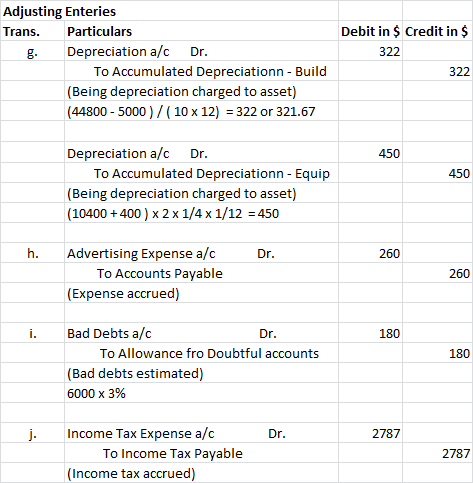Viewport: 473px width, 483px height.
Task: Click the credit 260 cell
Action: tap(438, 273)
